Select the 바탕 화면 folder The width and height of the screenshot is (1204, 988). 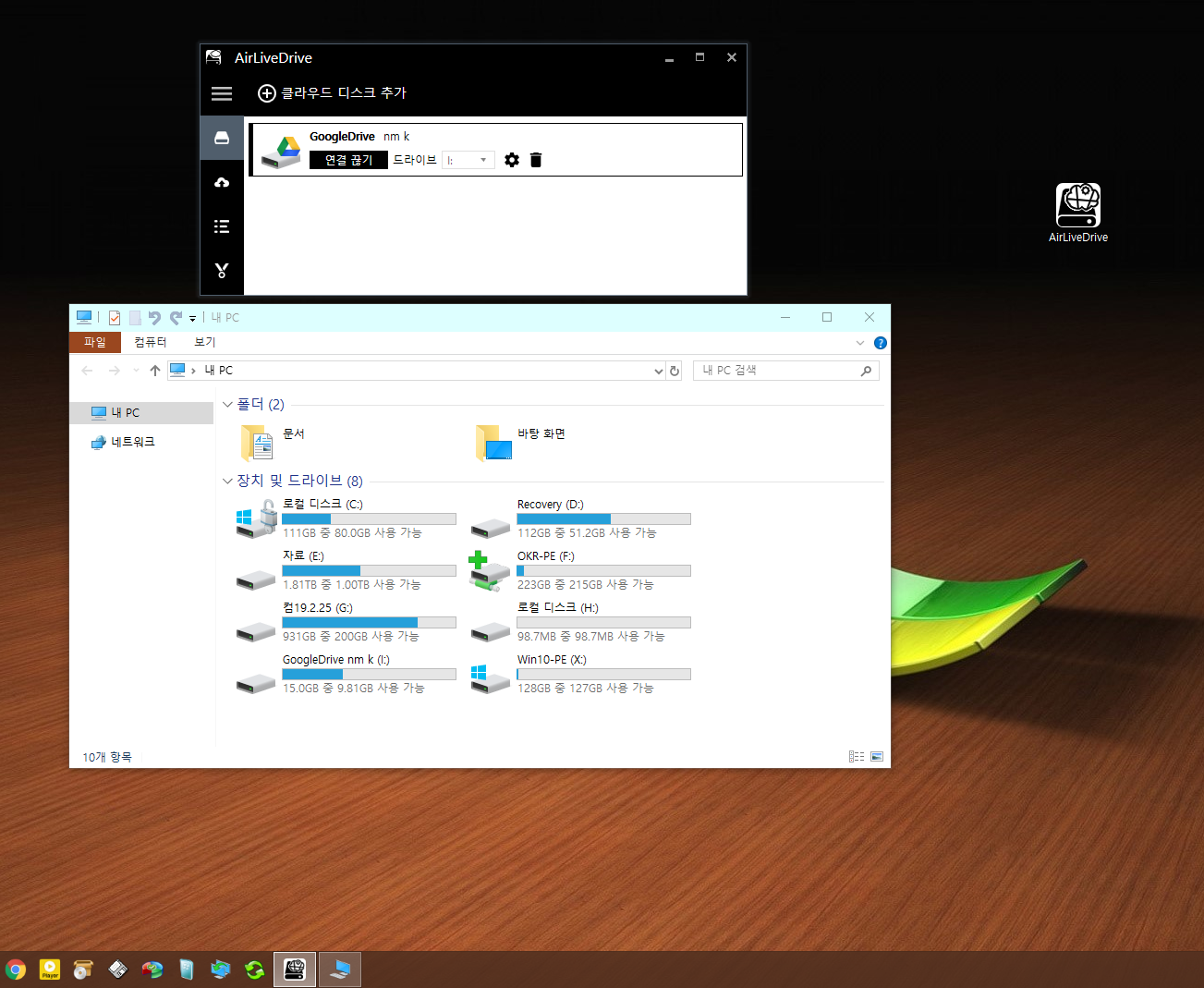[x=520, y=443]
